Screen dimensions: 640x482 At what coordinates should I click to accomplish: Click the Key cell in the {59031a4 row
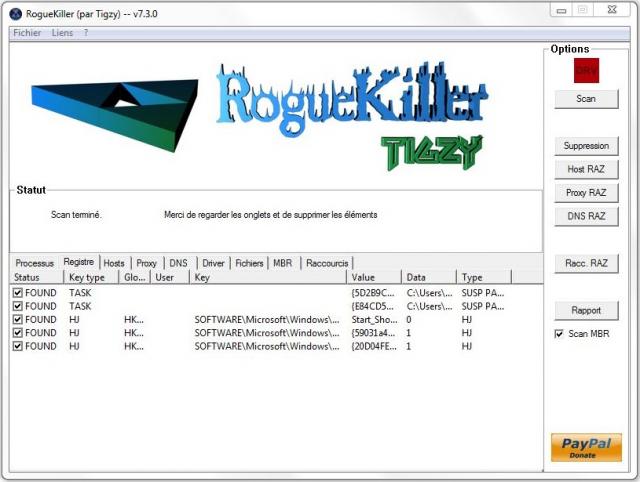tap(267, 333)
